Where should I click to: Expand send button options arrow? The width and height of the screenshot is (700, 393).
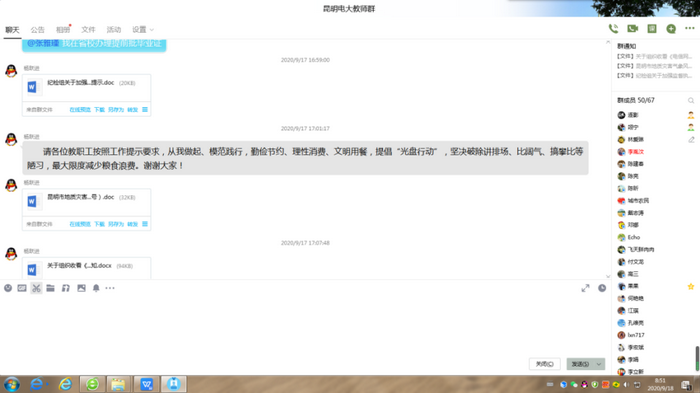599,364
